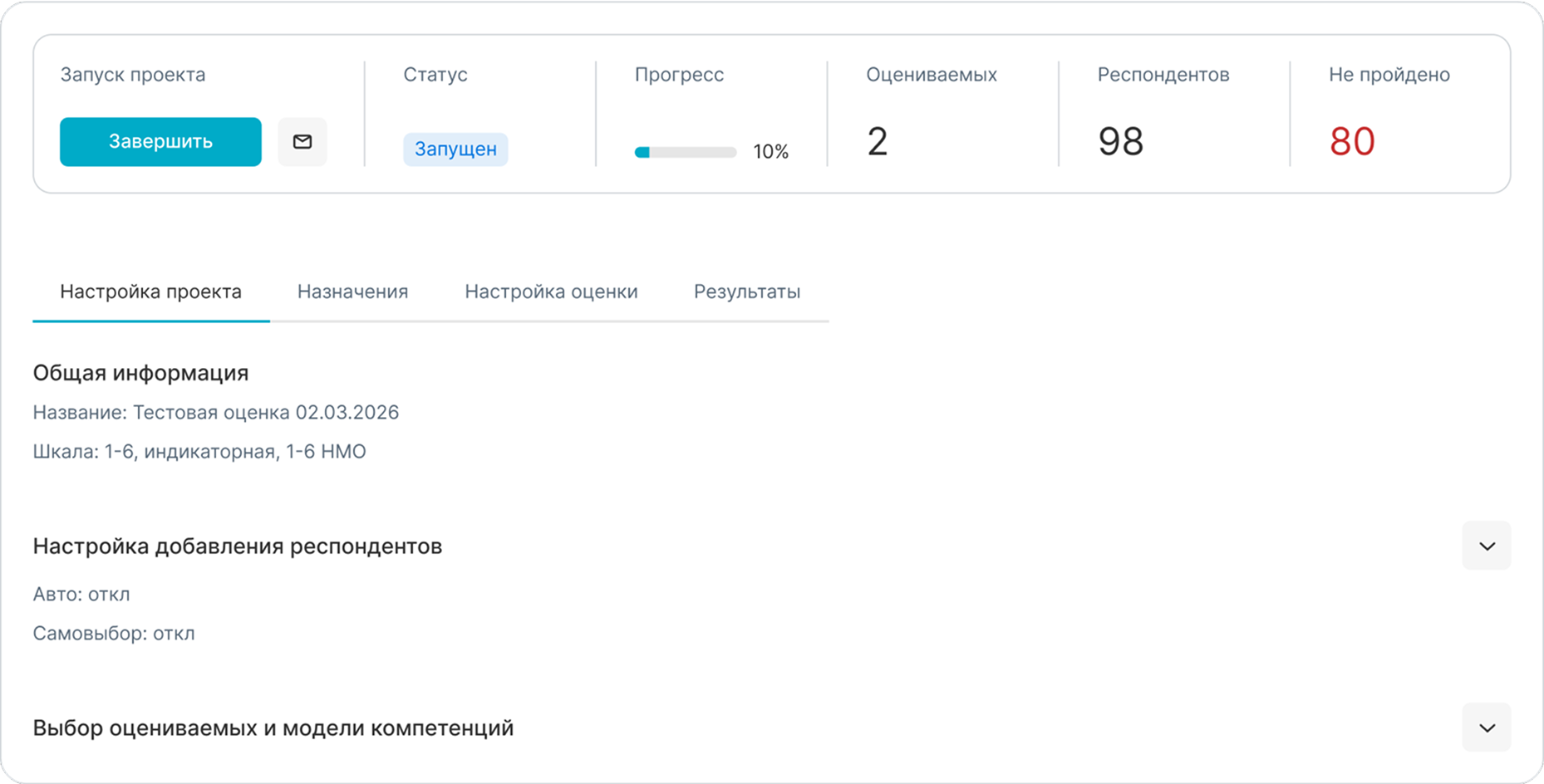Open the Настройка проекта tab

pos(151,292)
